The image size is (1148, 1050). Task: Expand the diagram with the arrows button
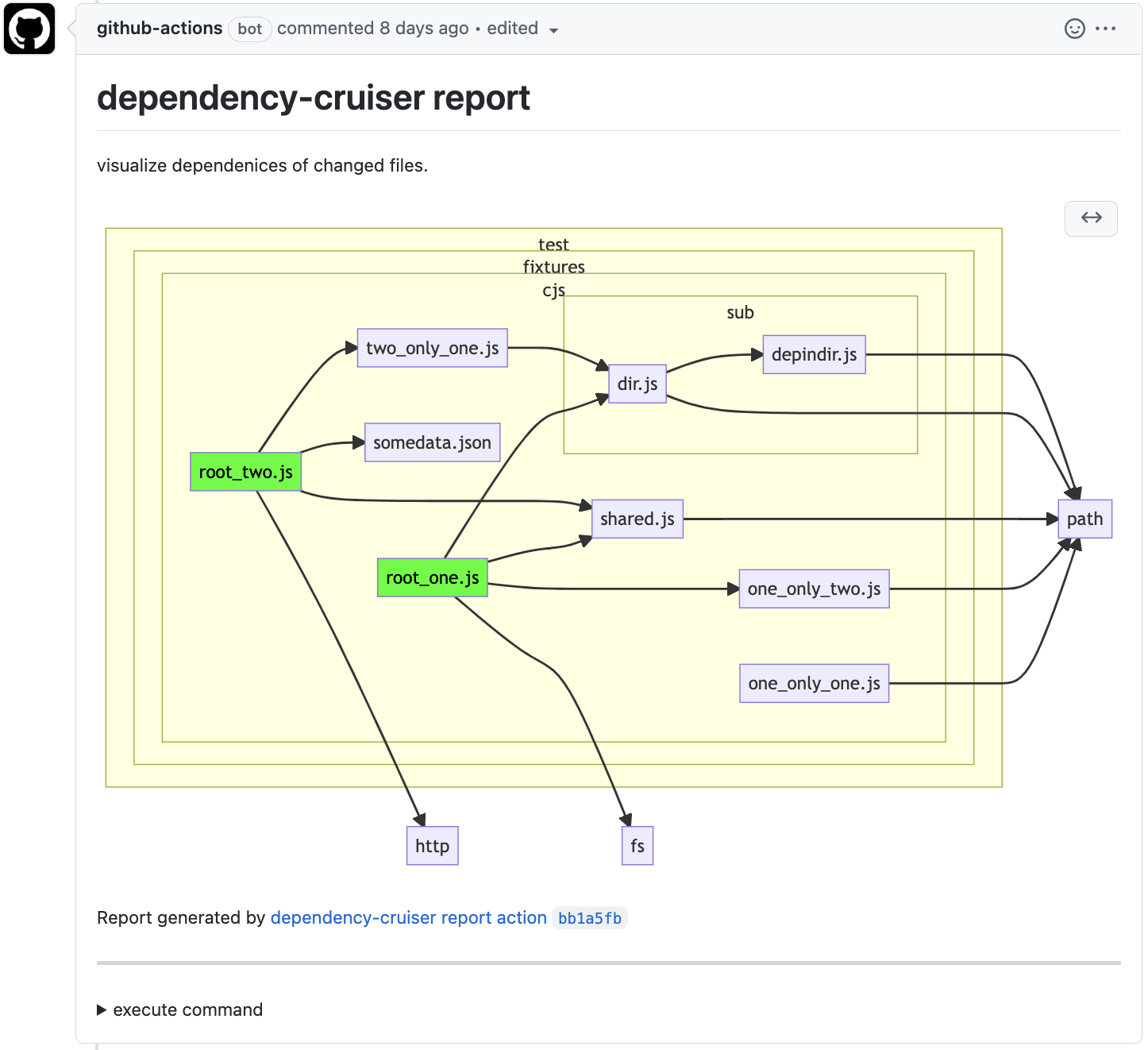point(1091,218)
